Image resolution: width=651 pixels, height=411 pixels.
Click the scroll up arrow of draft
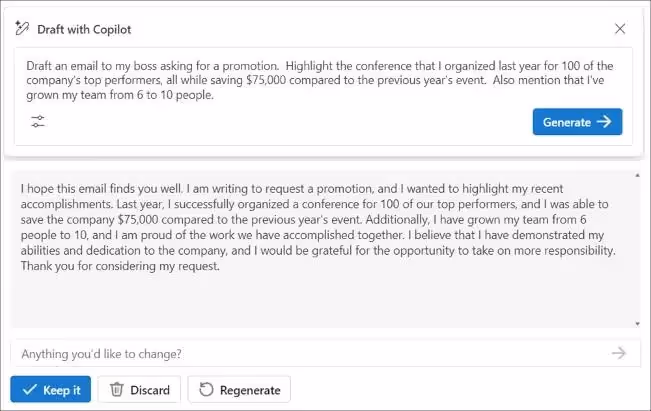click(x=637, y=176)
